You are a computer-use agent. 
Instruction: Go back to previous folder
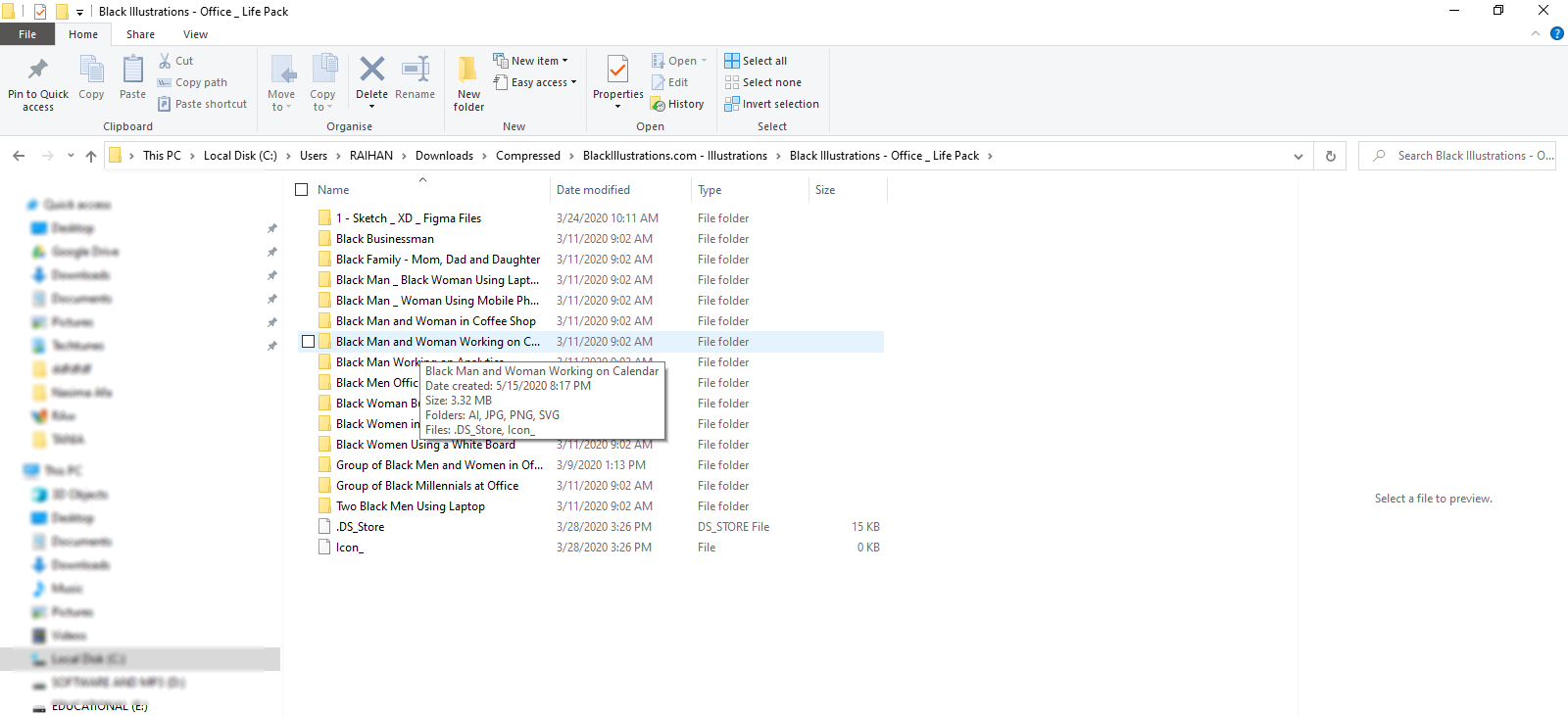(19, 156)
